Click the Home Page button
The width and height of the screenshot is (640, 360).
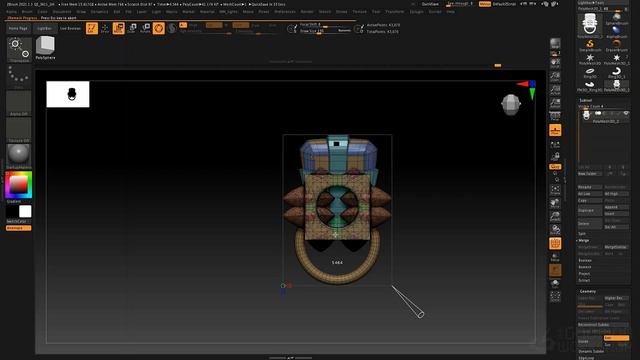click(18, 29)
